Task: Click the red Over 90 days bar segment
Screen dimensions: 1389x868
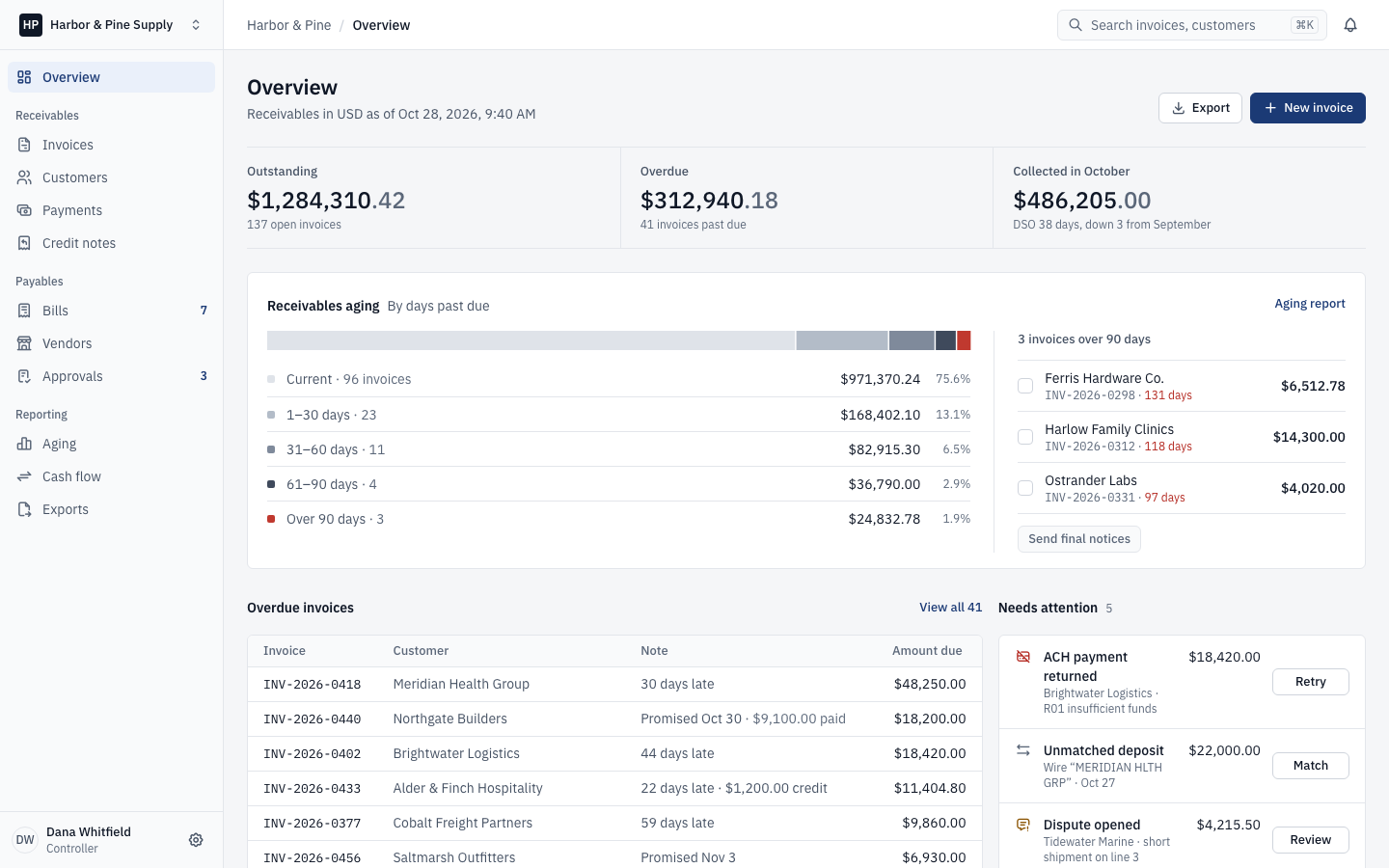Action: tap(964, 340)
